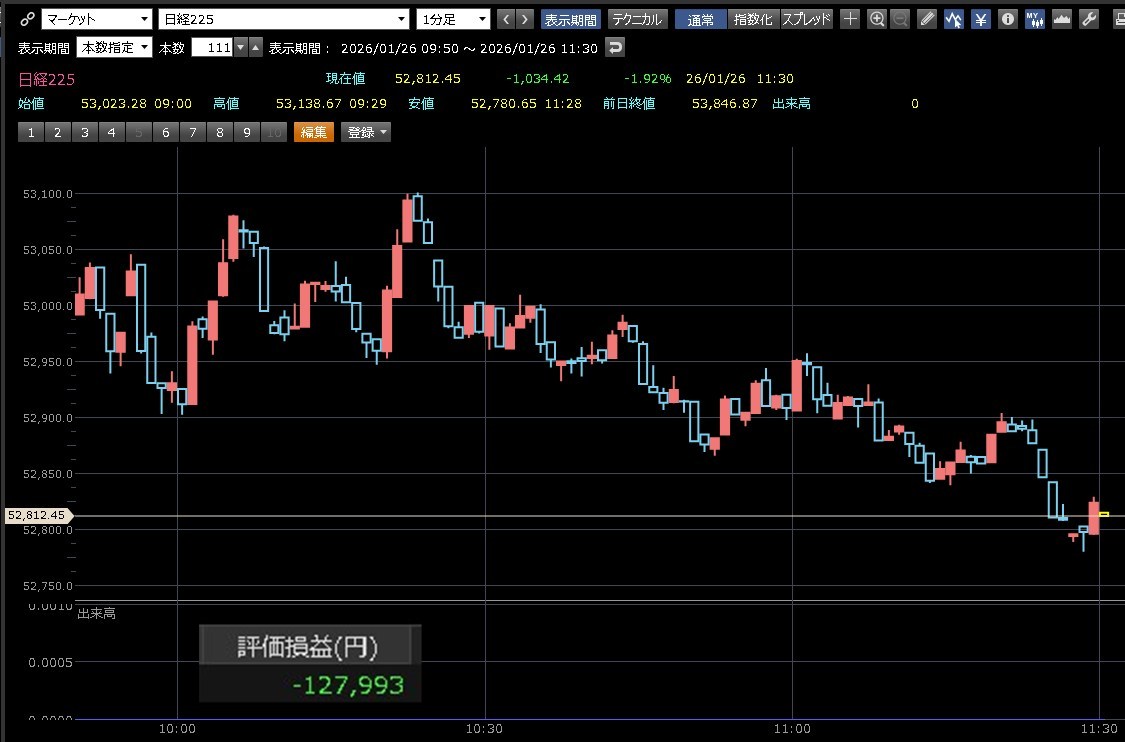Select the pencil drawing tool

click(928, 19)
